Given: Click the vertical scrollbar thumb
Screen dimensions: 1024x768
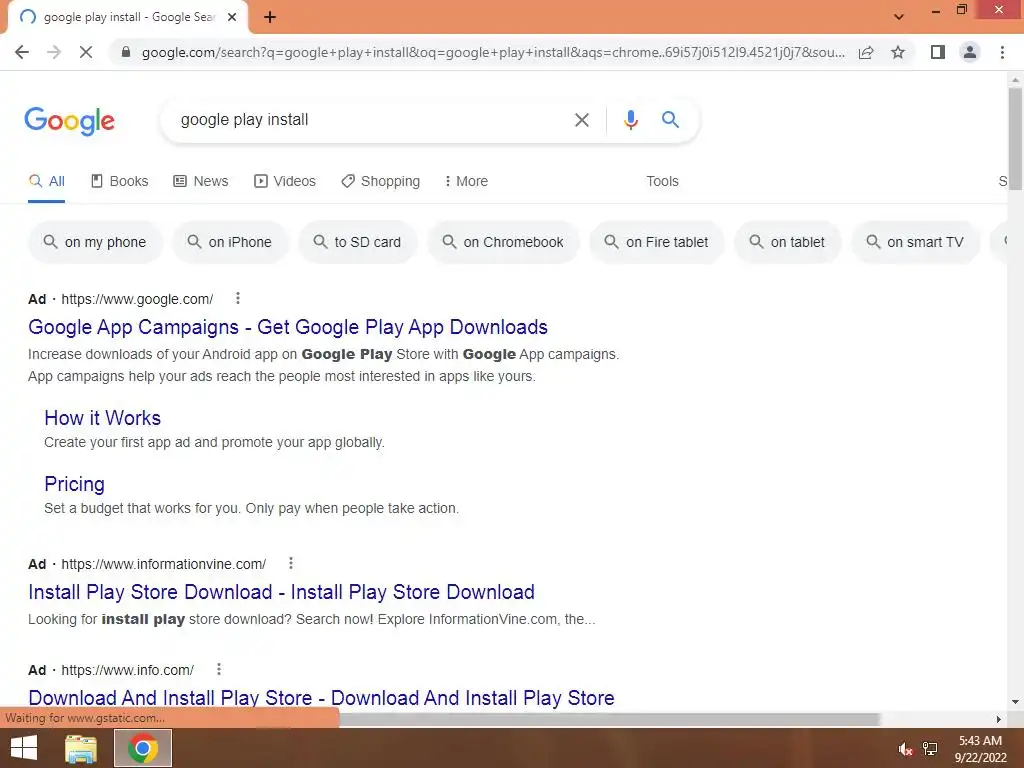Looking at the screenshot, I should [x=1015, y=138].
